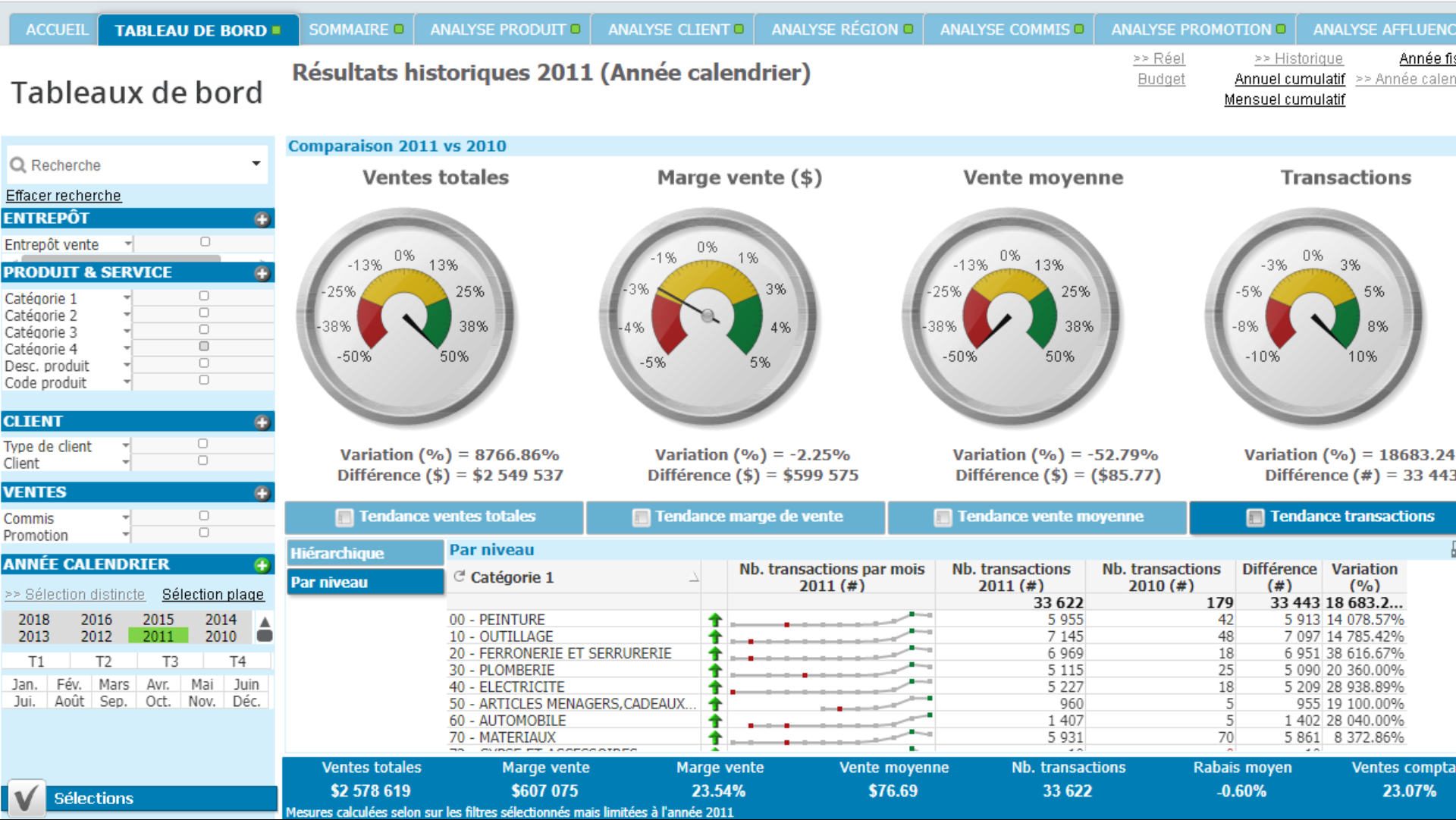Open the Entrepôt vente dropdown
Screen dimensions: 1456x820
pos(127,244)
